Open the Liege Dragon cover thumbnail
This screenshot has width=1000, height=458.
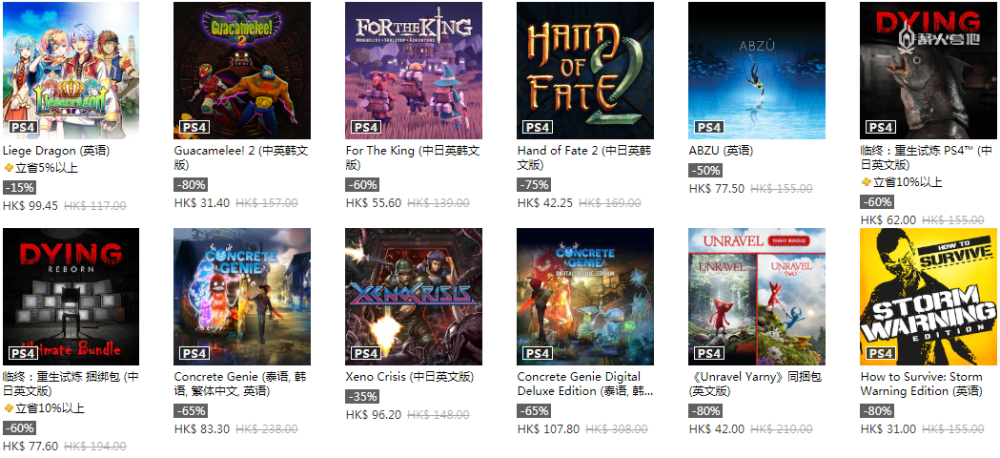(71, 70)
